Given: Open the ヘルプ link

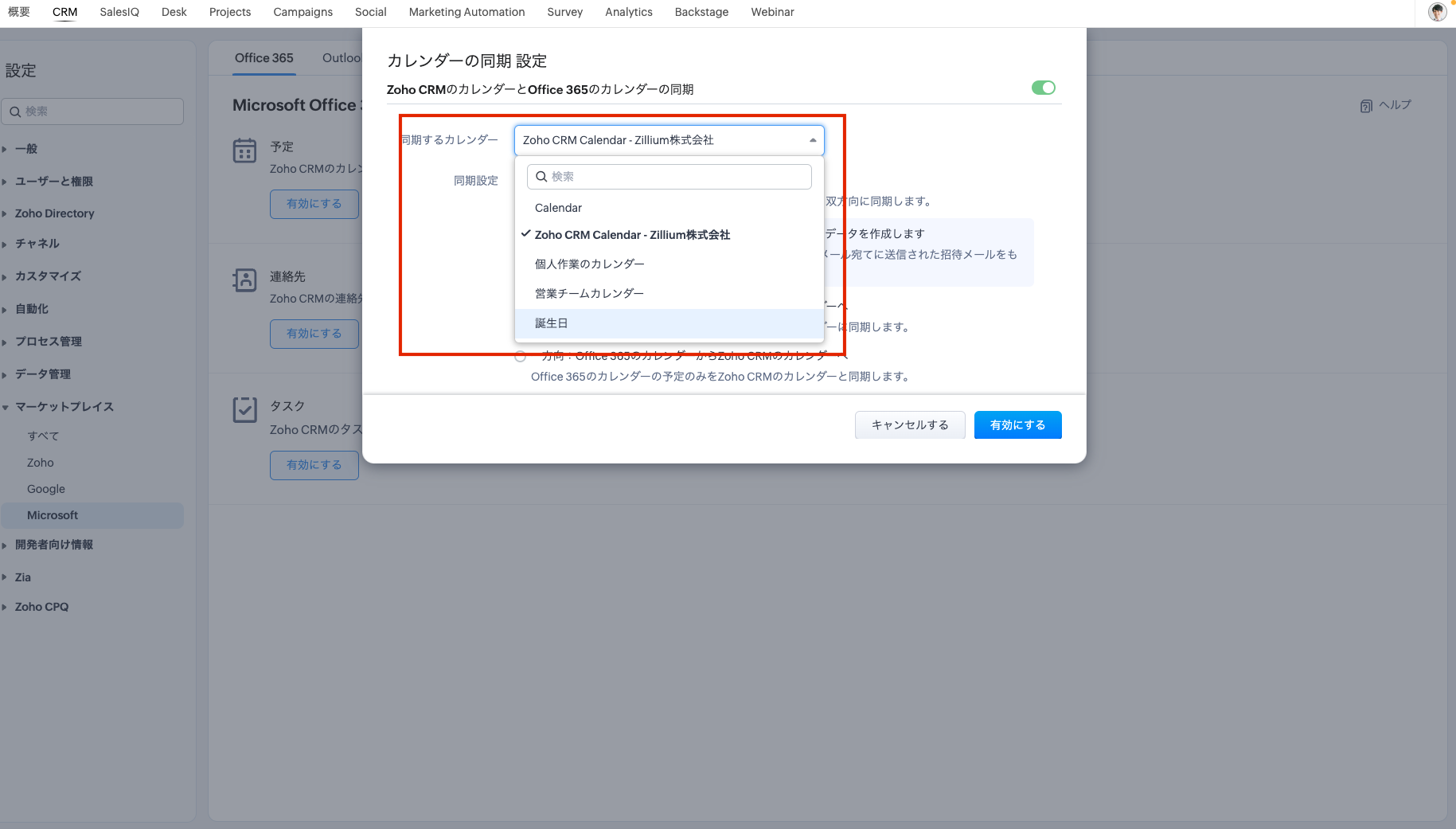Looking at the screenshot, I should [1395, 105].
